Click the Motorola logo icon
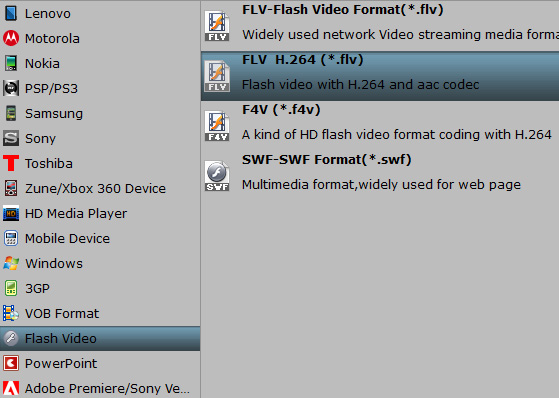The image size is (559, 398). point(11,38)
